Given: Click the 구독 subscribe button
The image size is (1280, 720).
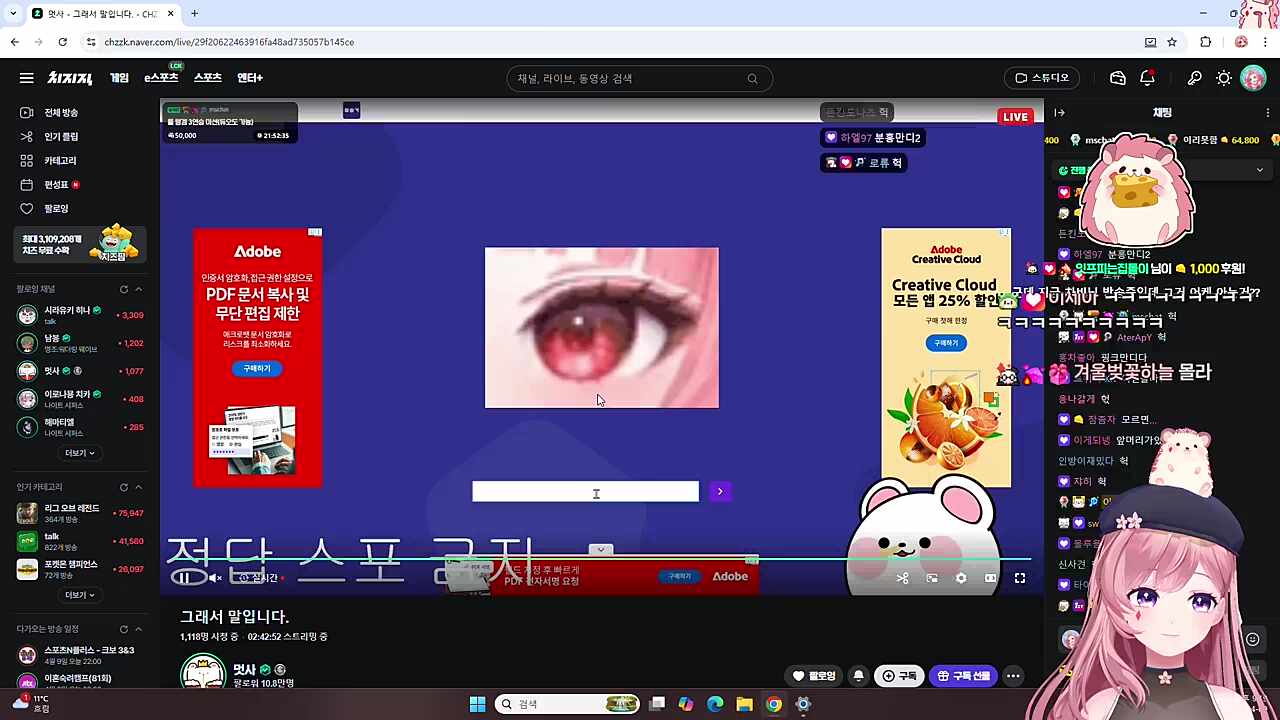Looking at the screenshot, I should coord(898,676).
